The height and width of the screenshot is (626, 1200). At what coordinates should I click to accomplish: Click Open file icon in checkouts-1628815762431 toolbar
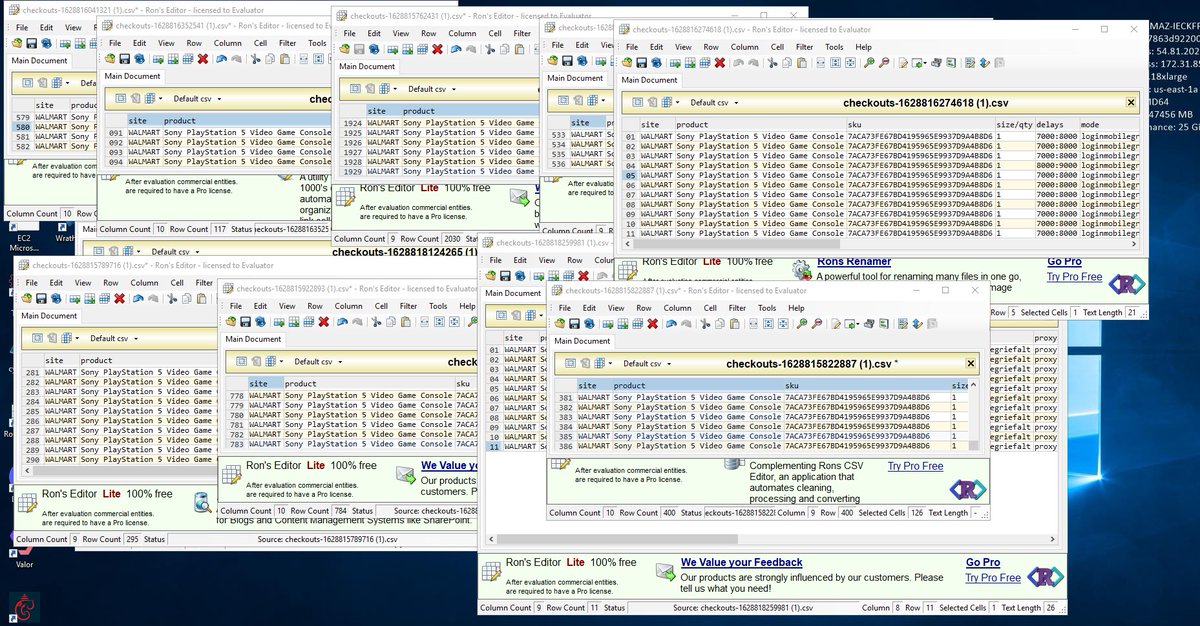click(x=344, y=49)
